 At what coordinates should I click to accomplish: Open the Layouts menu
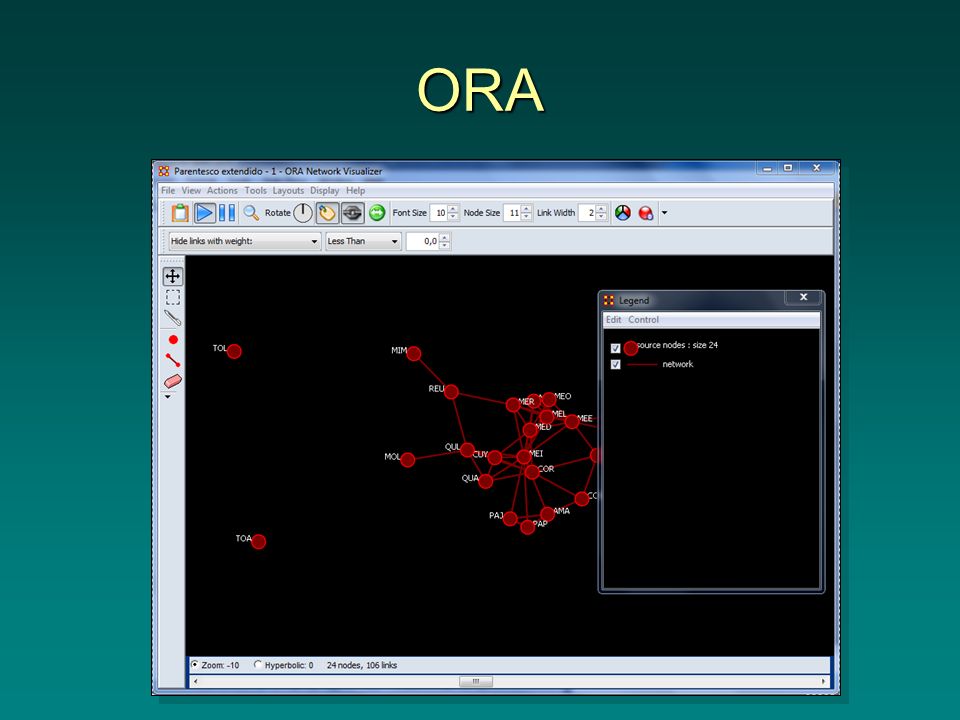[288, 190]
